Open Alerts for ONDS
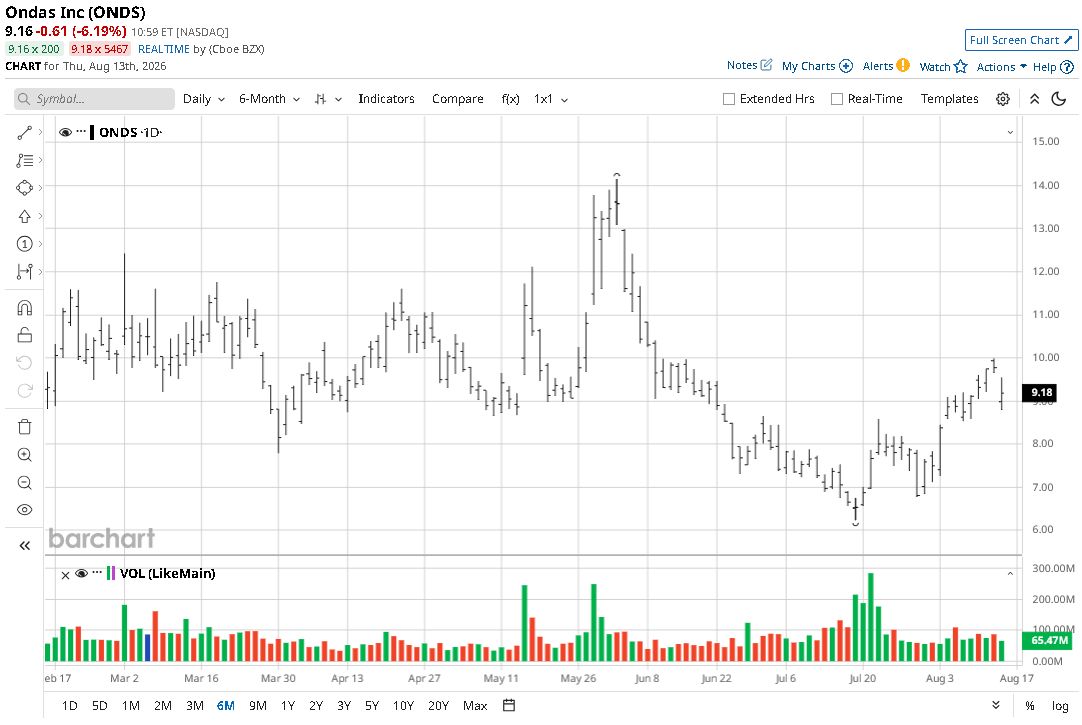Image resolution: width=1082 pixels, height=725 pixels. coord(886,66)
